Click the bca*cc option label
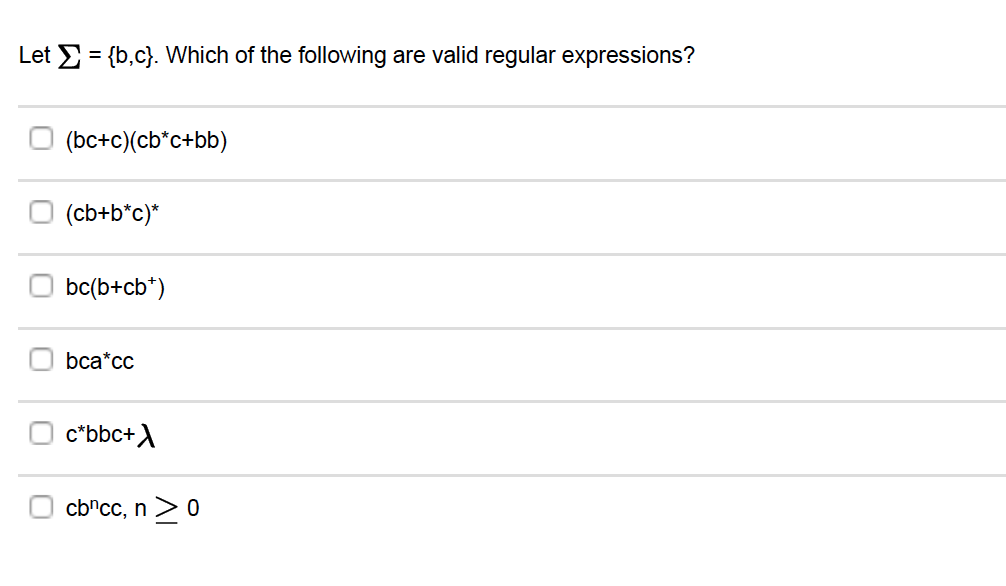 [99, 361]
